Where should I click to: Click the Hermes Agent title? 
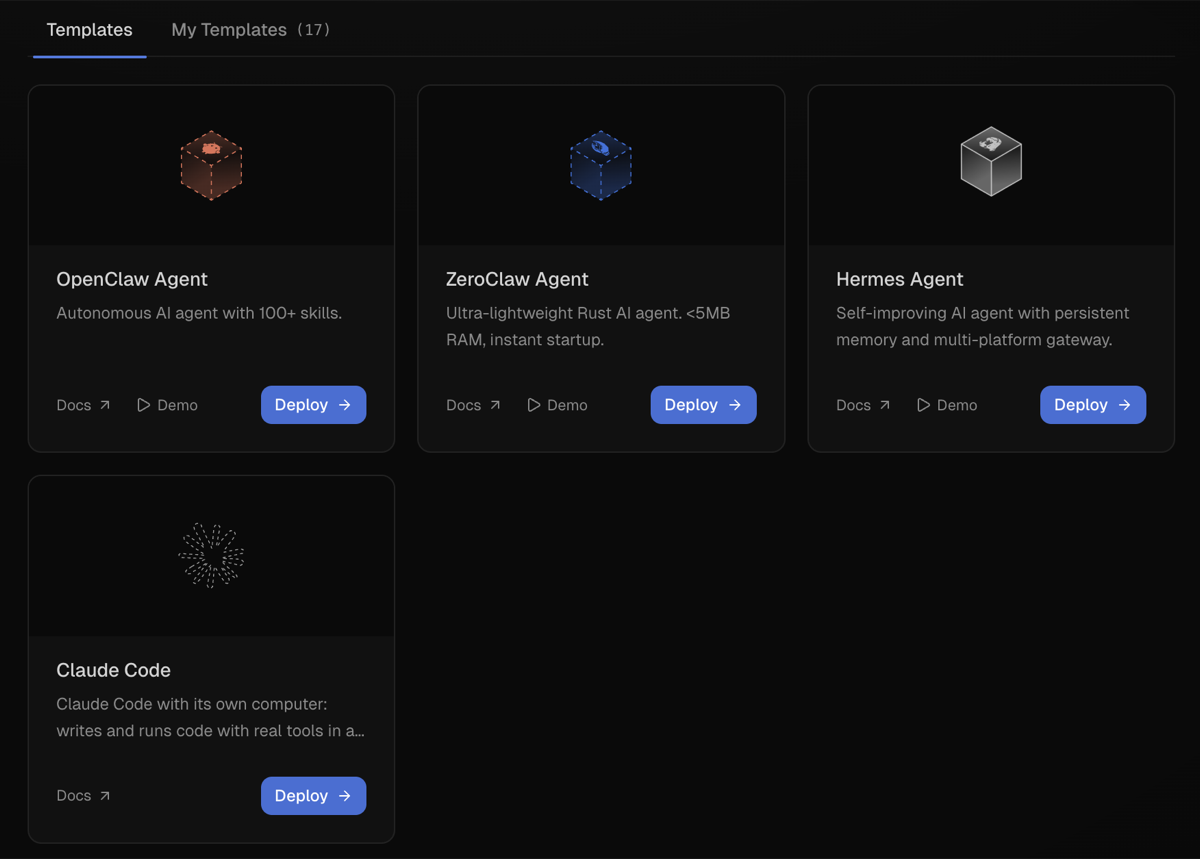click(x=899, y=279)
